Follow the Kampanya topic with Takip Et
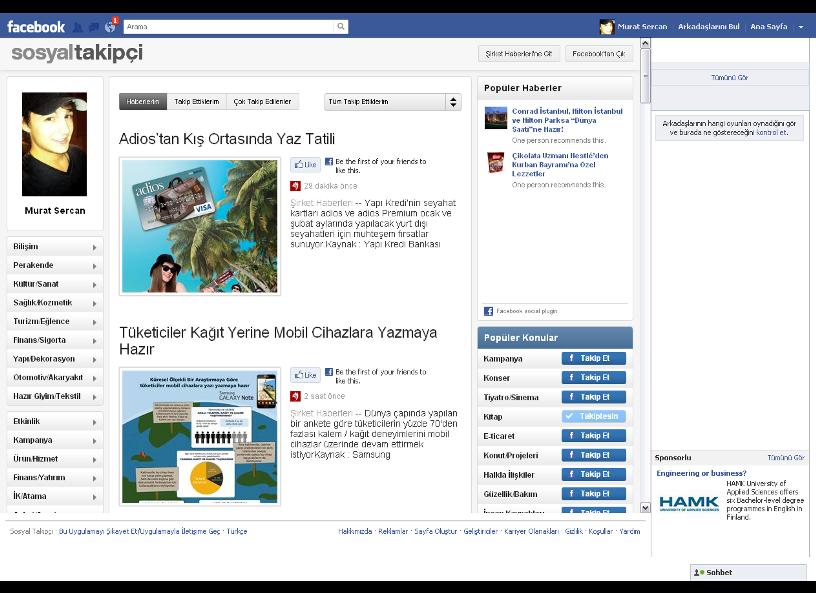Image resolution: width=816 pixels, height=593 pixels. (594, 358)
